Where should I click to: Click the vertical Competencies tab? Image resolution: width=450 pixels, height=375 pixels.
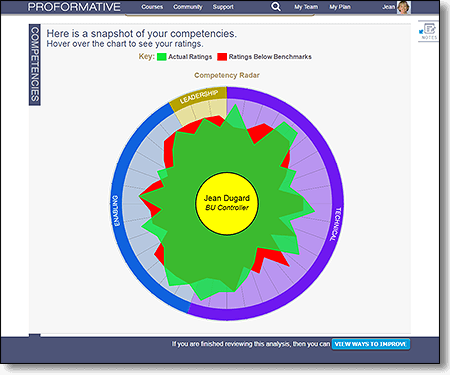click(x=35, y=65)
